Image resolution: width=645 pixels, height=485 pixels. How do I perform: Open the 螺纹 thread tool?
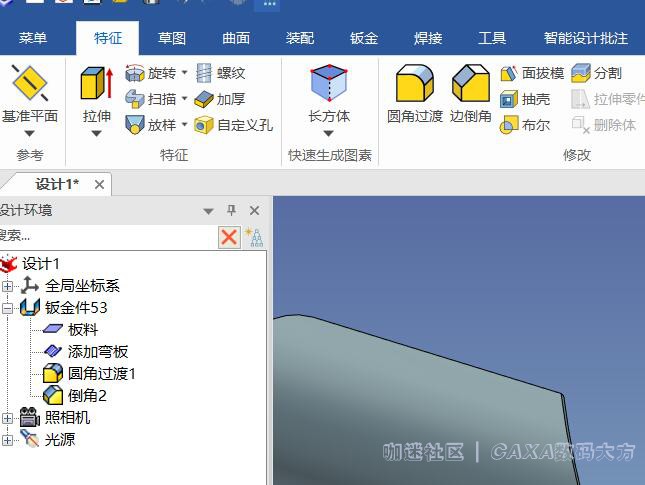click(220, 73)
